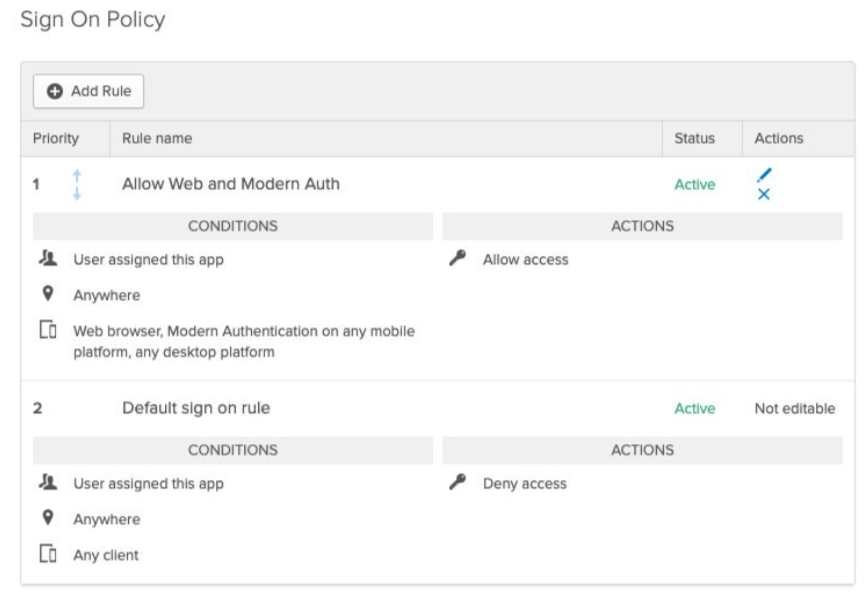This screenshot has width=866, height=596.
Task: Click Active status of Allow Web rule
Action: click(x=694, y=184)
